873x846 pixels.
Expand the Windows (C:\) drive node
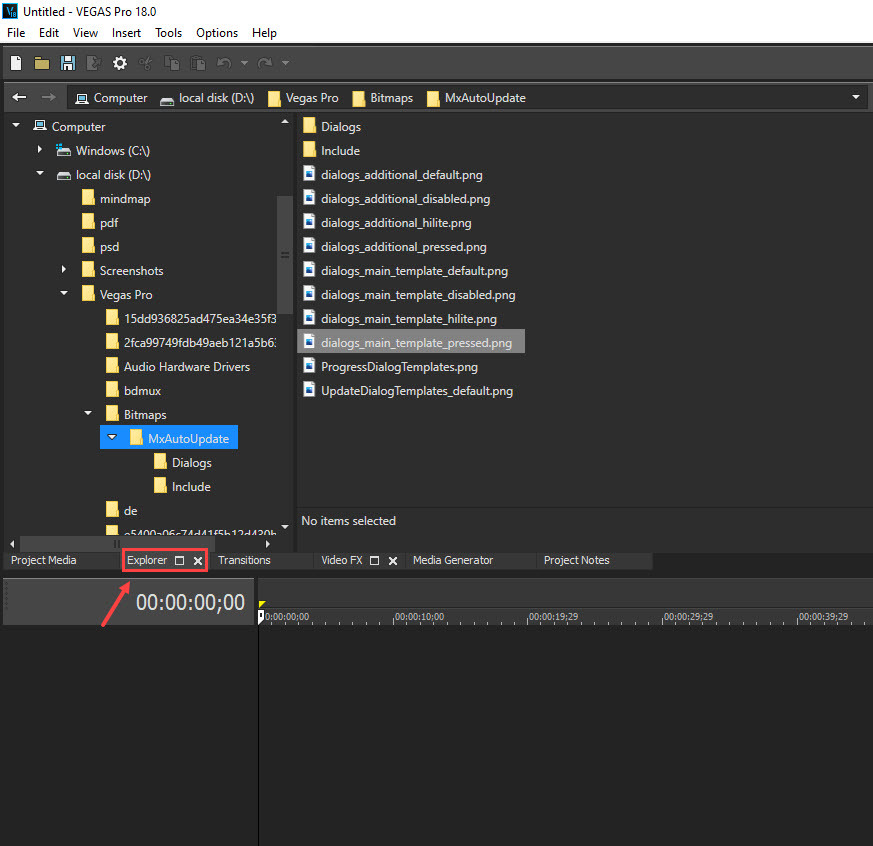click(x=40, y=149)
